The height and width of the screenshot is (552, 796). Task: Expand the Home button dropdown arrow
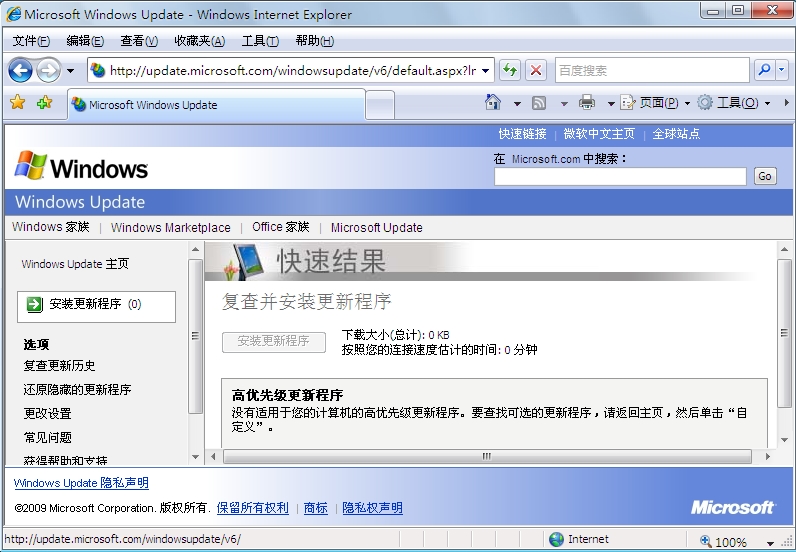click(x=517, y=104)
